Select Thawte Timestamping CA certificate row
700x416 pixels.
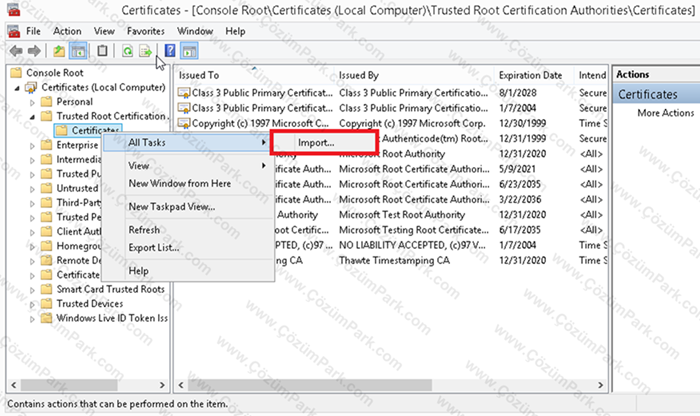(394, 260)
